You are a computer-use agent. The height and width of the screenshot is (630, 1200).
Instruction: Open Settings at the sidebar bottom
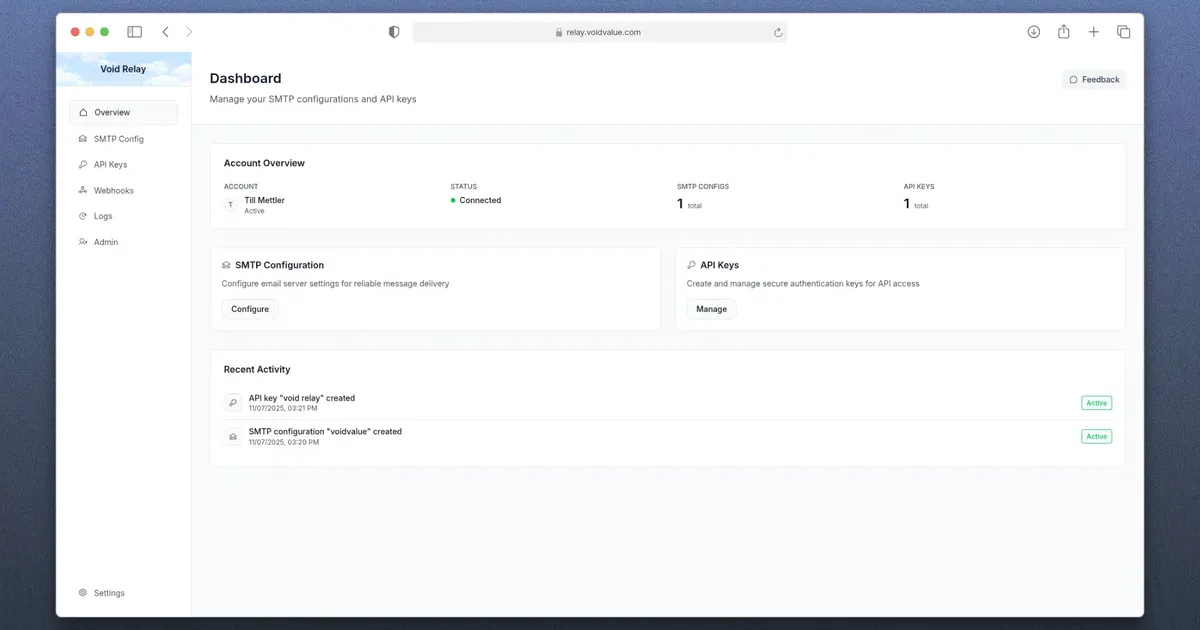[x=108, y=593]
